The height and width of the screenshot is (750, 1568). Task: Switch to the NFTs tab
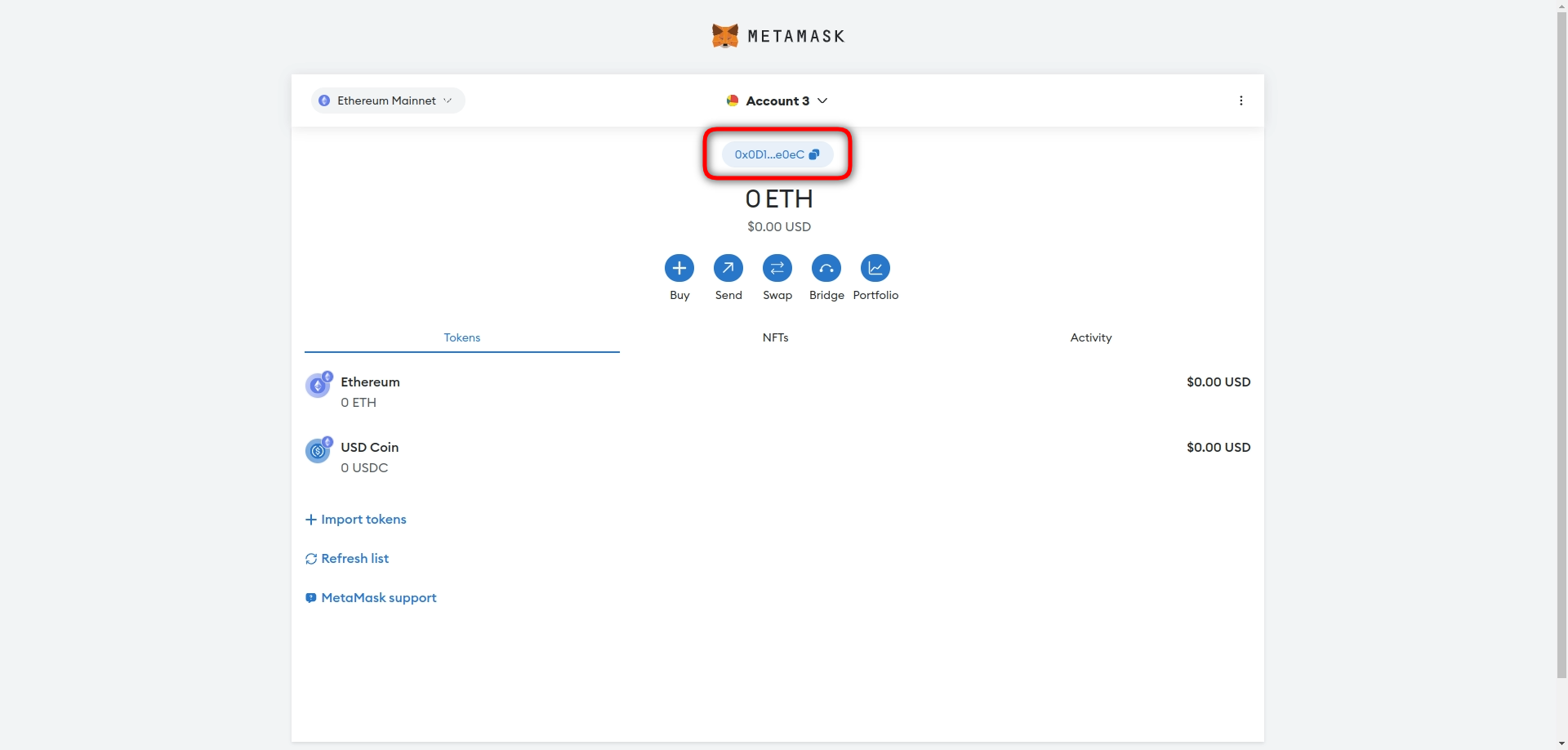point(776,337)
